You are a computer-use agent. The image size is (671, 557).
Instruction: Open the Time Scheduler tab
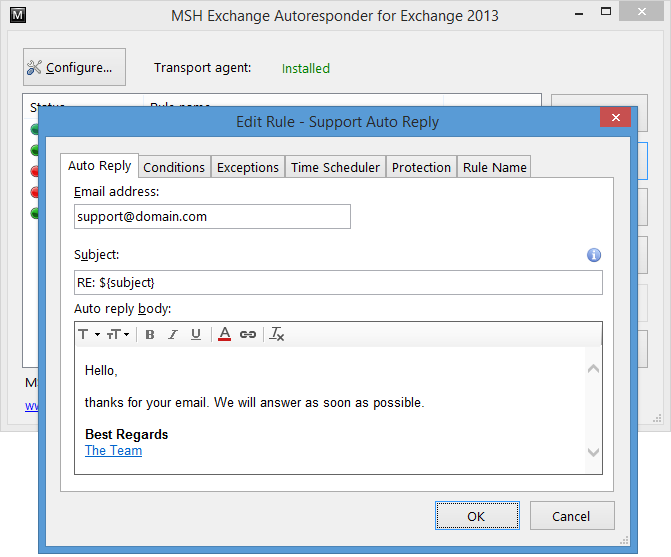[335, 167]
